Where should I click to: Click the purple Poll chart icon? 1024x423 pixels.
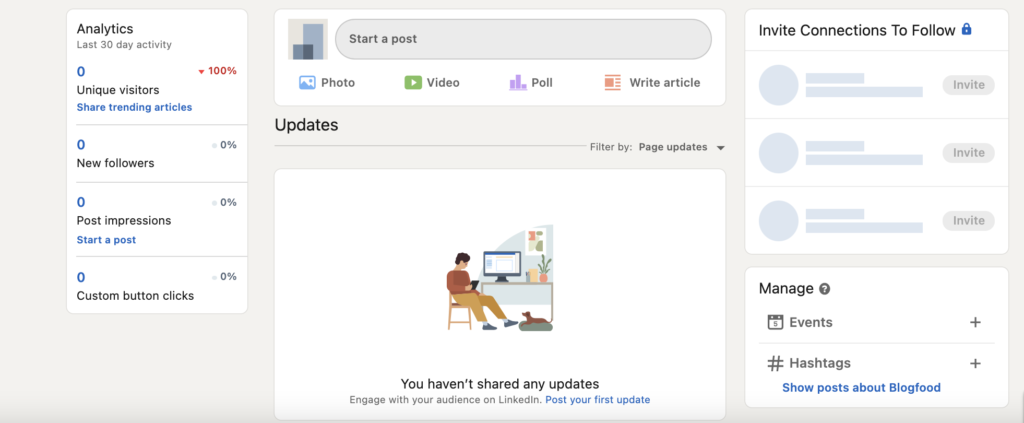517,83
